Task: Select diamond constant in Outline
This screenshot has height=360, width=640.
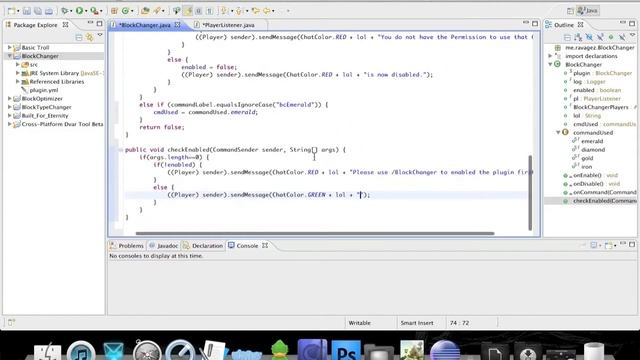Action: pyautogui.click(x=593, y=149)
